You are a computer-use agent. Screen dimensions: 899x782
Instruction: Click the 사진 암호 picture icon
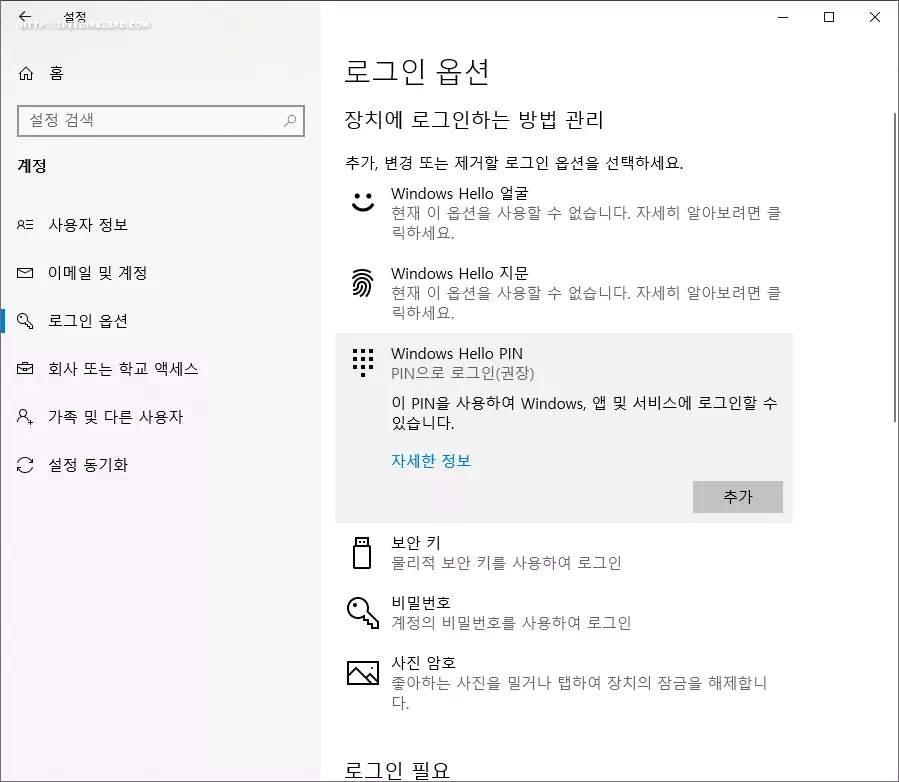coord(363,672)
